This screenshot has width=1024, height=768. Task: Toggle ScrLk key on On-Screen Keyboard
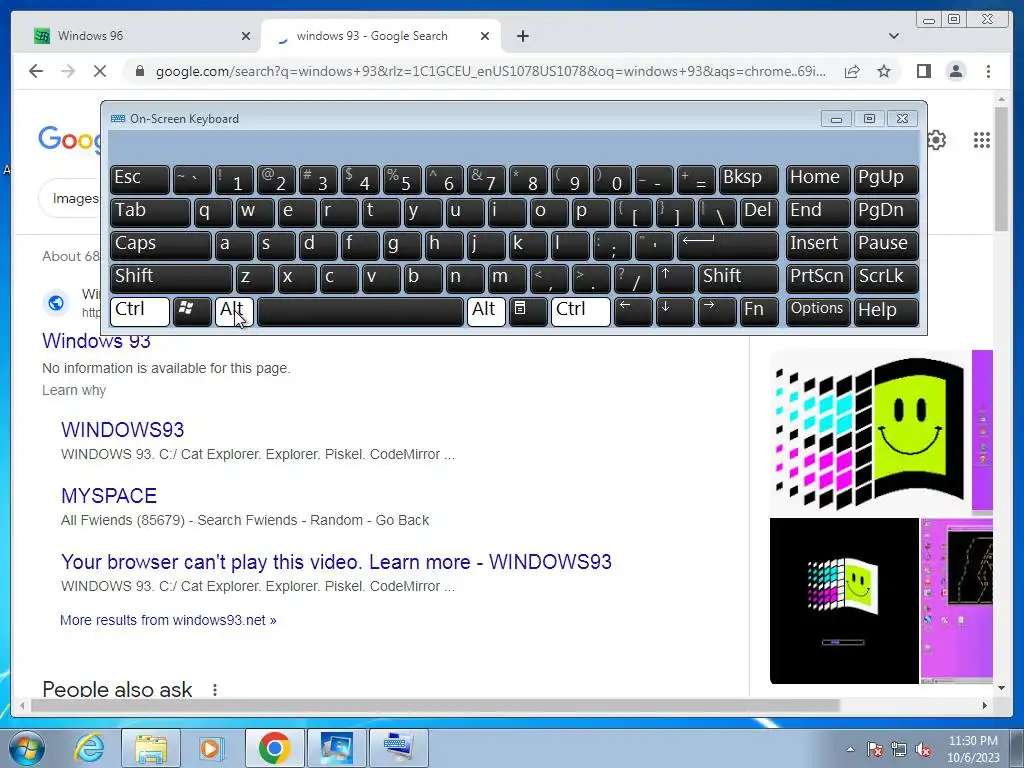click(x=886, y=278)
